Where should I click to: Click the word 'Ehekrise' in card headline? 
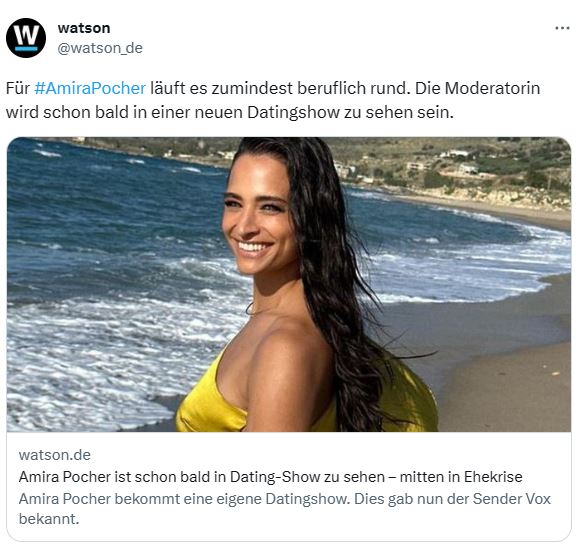tap(493, 477)
